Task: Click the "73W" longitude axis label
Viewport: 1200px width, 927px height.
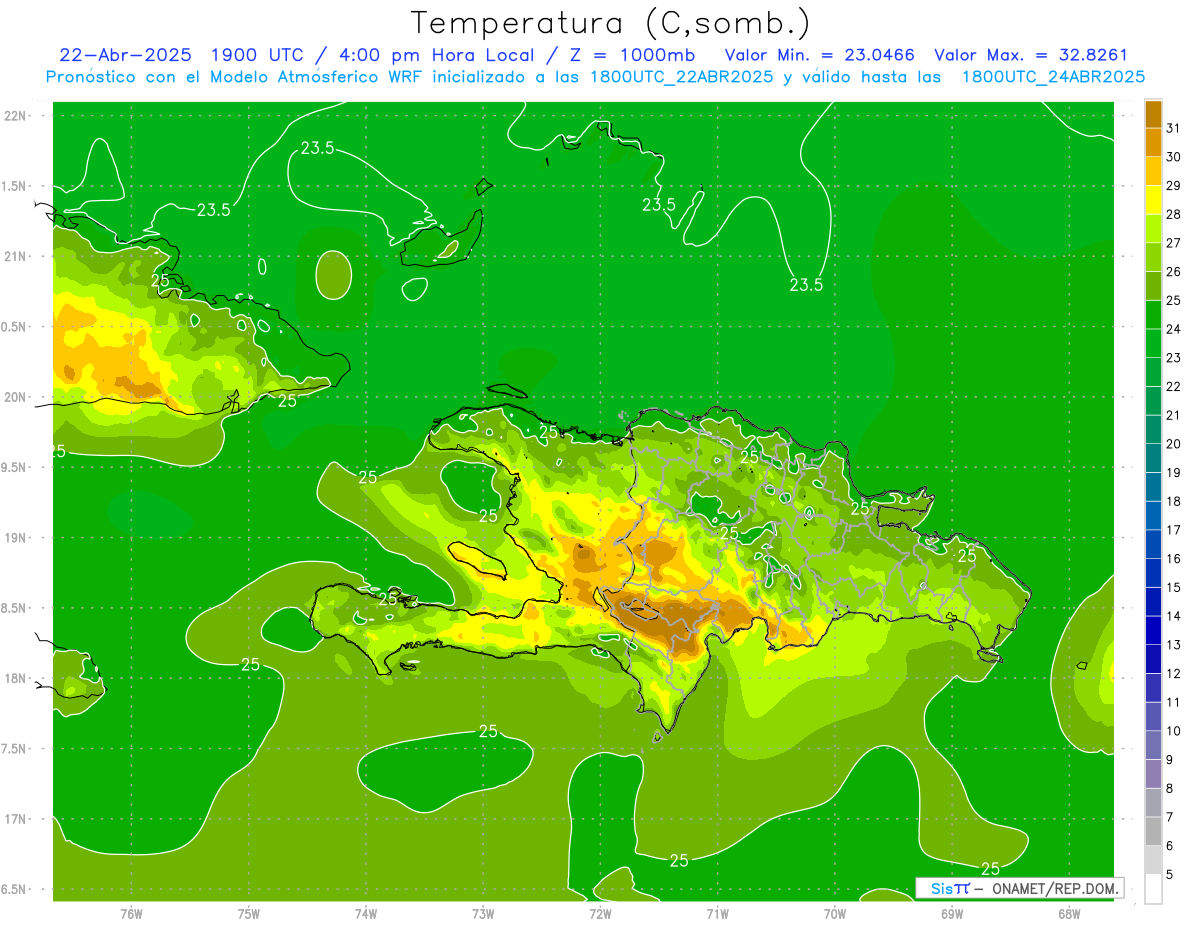Action: (483, 913)
